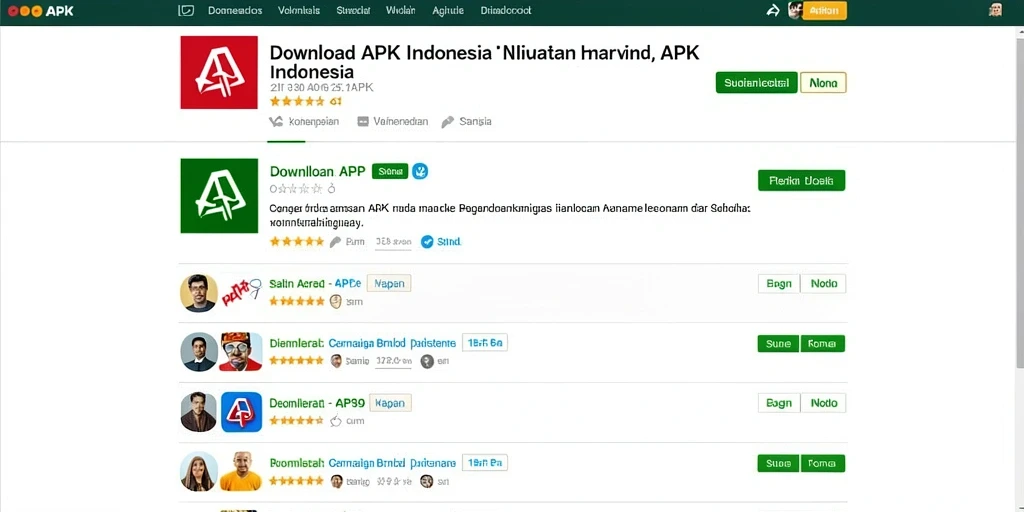The width and height of the screenshot is (1024, 512).
Task: Click the star rating under header title
Action: (297, 101)
